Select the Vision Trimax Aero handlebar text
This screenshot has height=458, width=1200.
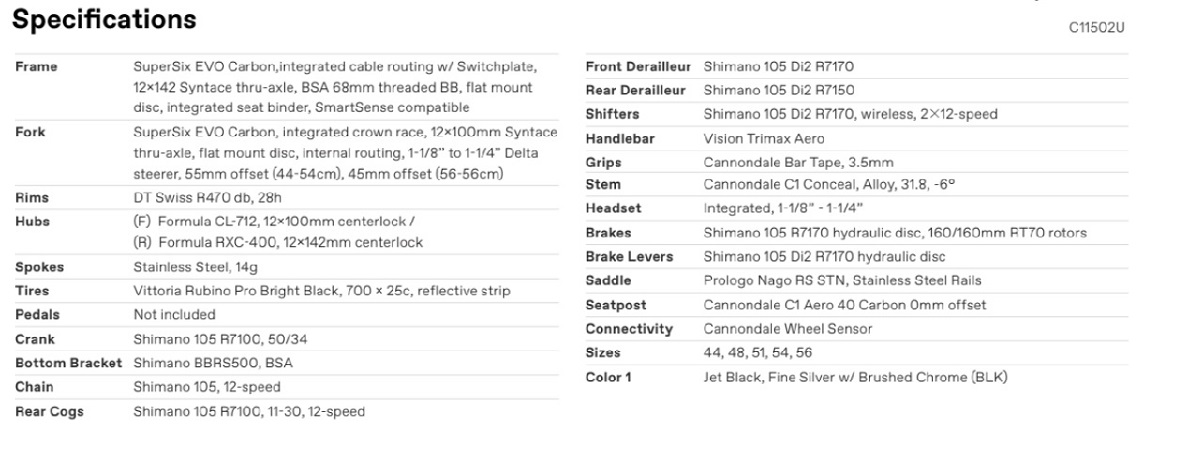coord(764,139)
